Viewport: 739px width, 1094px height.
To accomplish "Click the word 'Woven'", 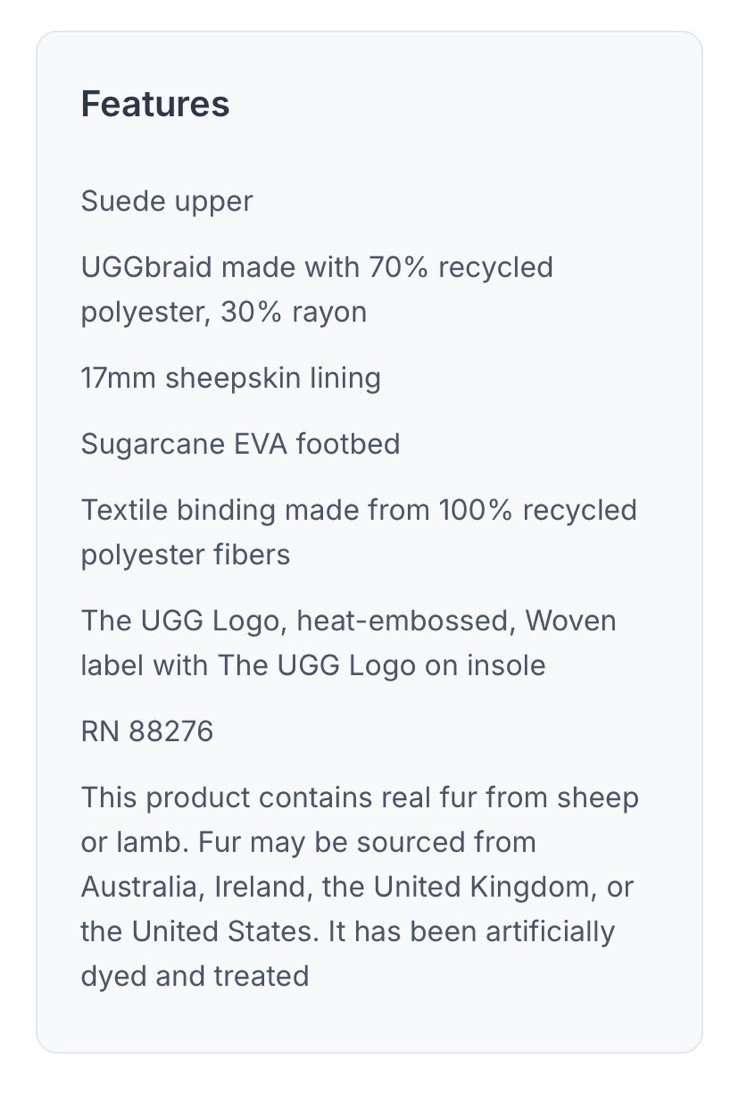I will [x=570, y=621].
